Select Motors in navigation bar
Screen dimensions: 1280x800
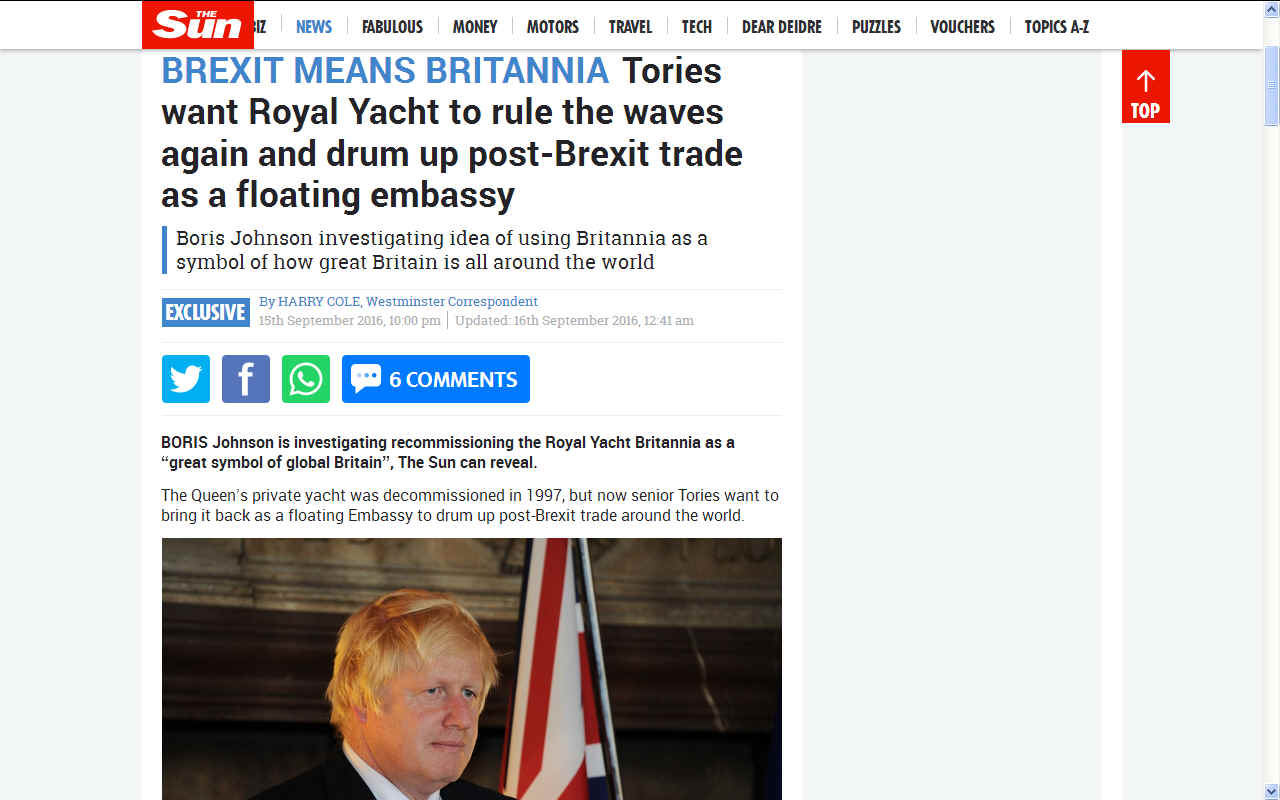(x=553, y=27)
